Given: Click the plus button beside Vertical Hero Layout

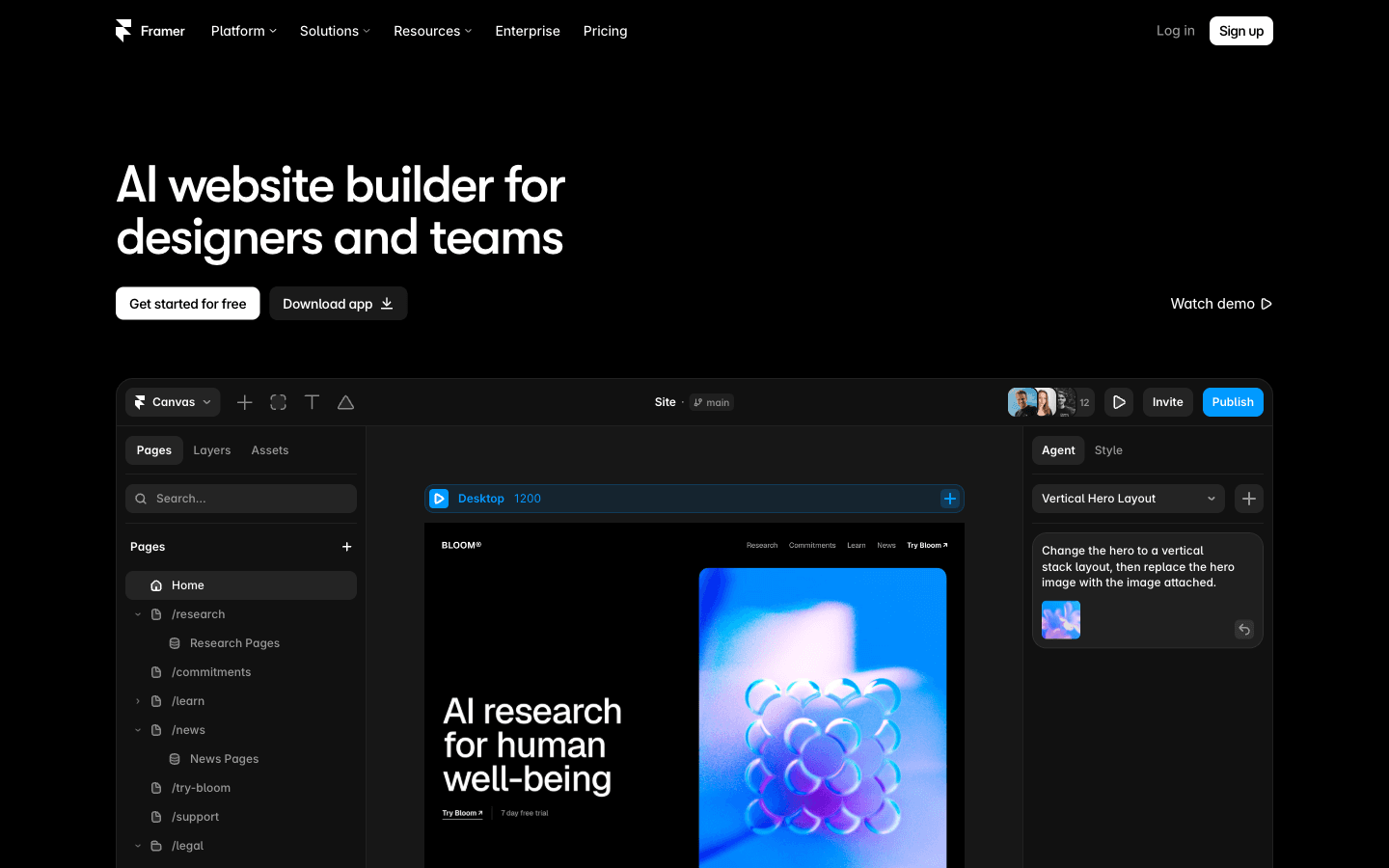Looking at the screenshot, I should [x=1249, y=499].
